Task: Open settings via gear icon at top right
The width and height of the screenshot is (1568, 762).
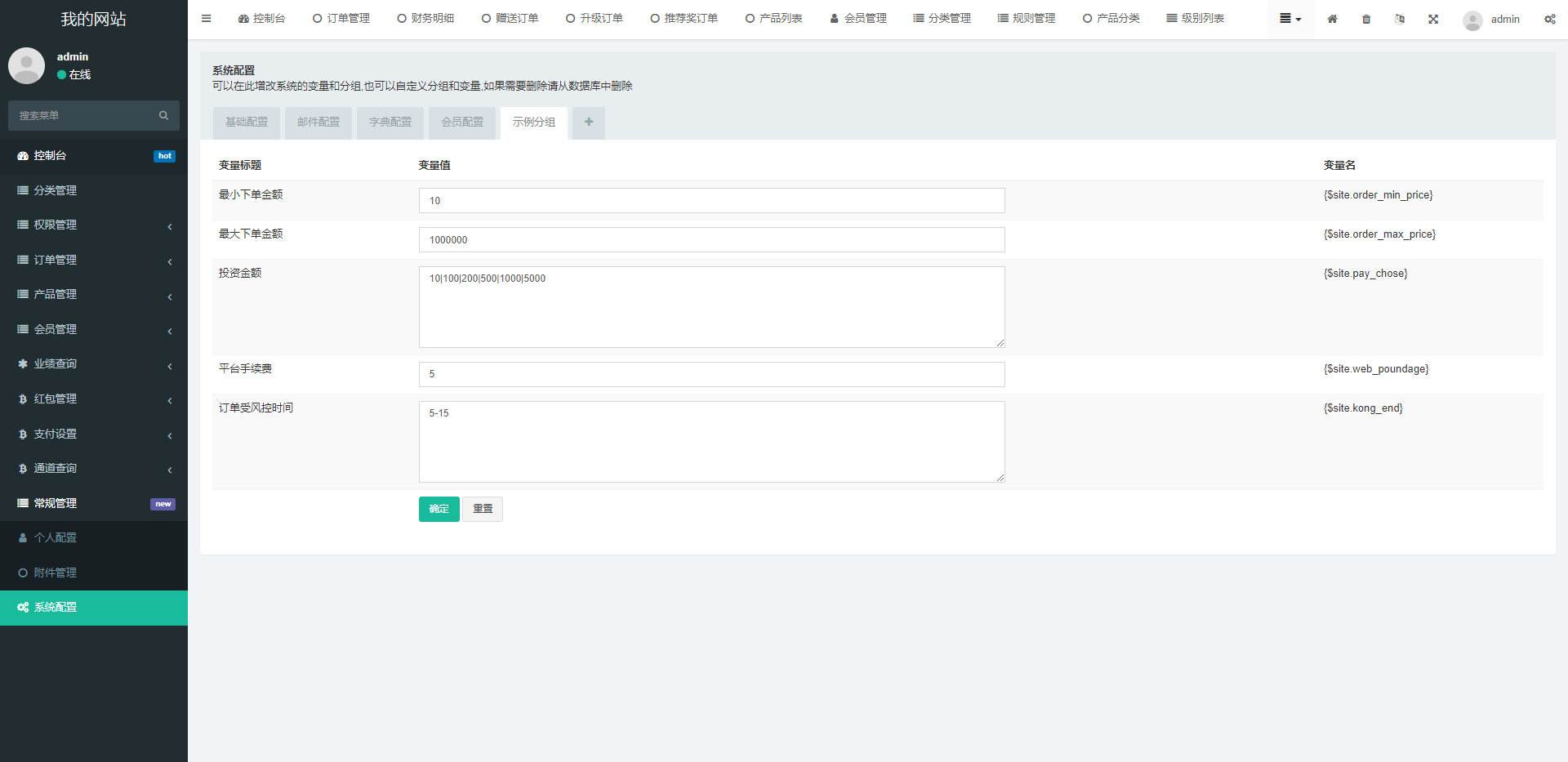Action: point(1550,19)
